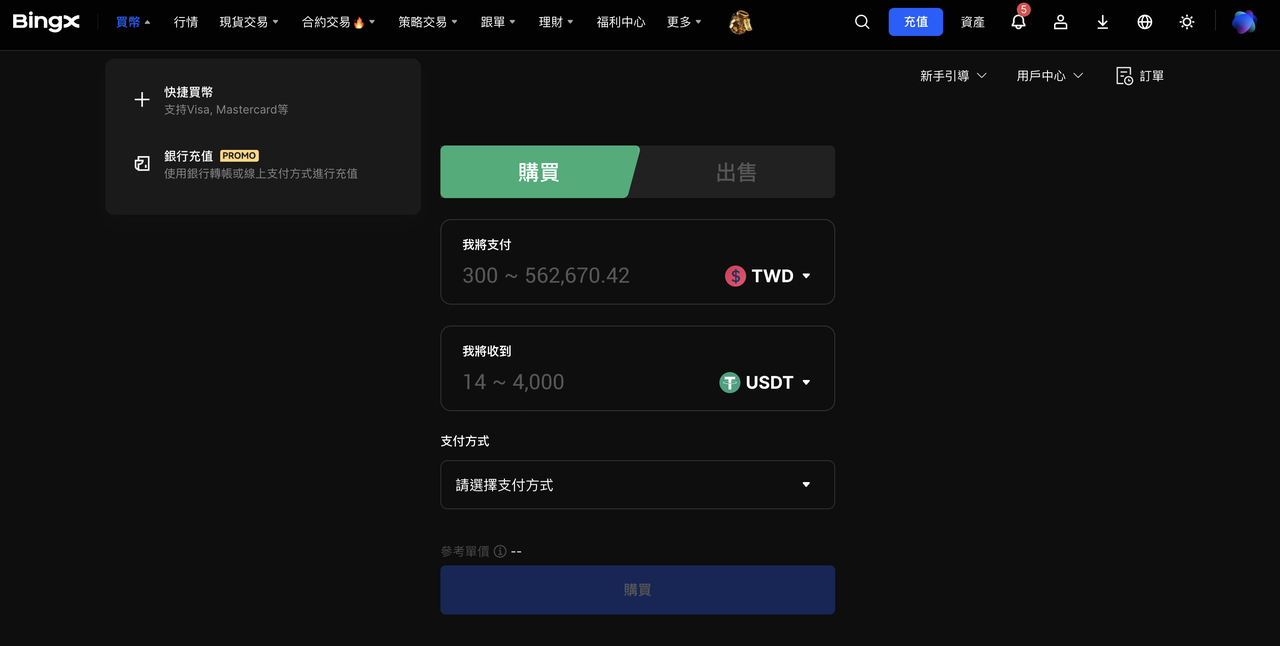Open the user profile icon
1280x646 pixels.
[1060, 22]
